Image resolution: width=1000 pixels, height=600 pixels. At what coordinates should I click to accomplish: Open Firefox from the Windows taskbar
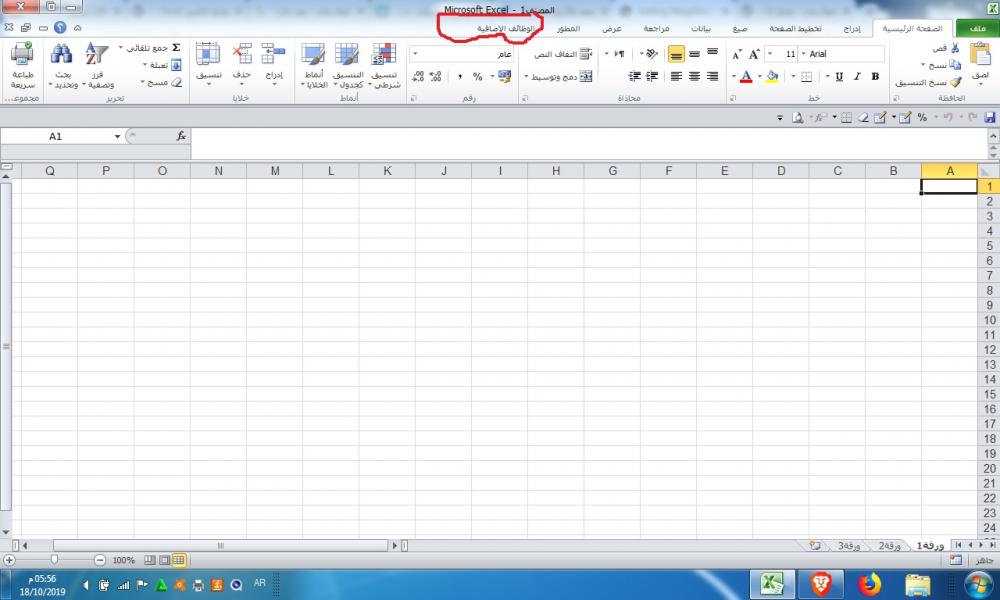coord(868,583)
